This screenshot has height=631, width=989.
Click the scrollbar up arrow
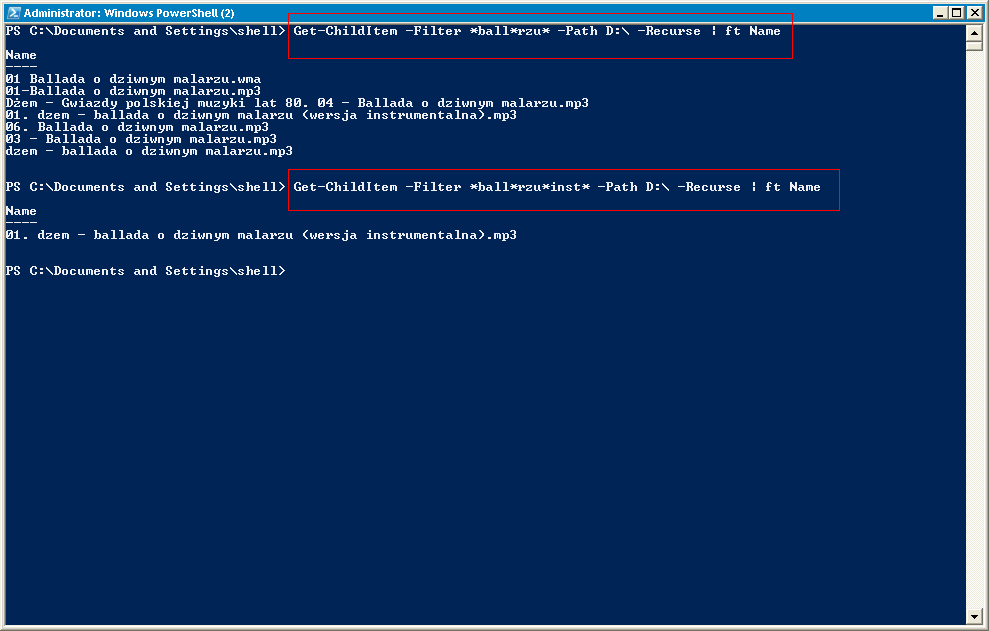pos(974,32)
